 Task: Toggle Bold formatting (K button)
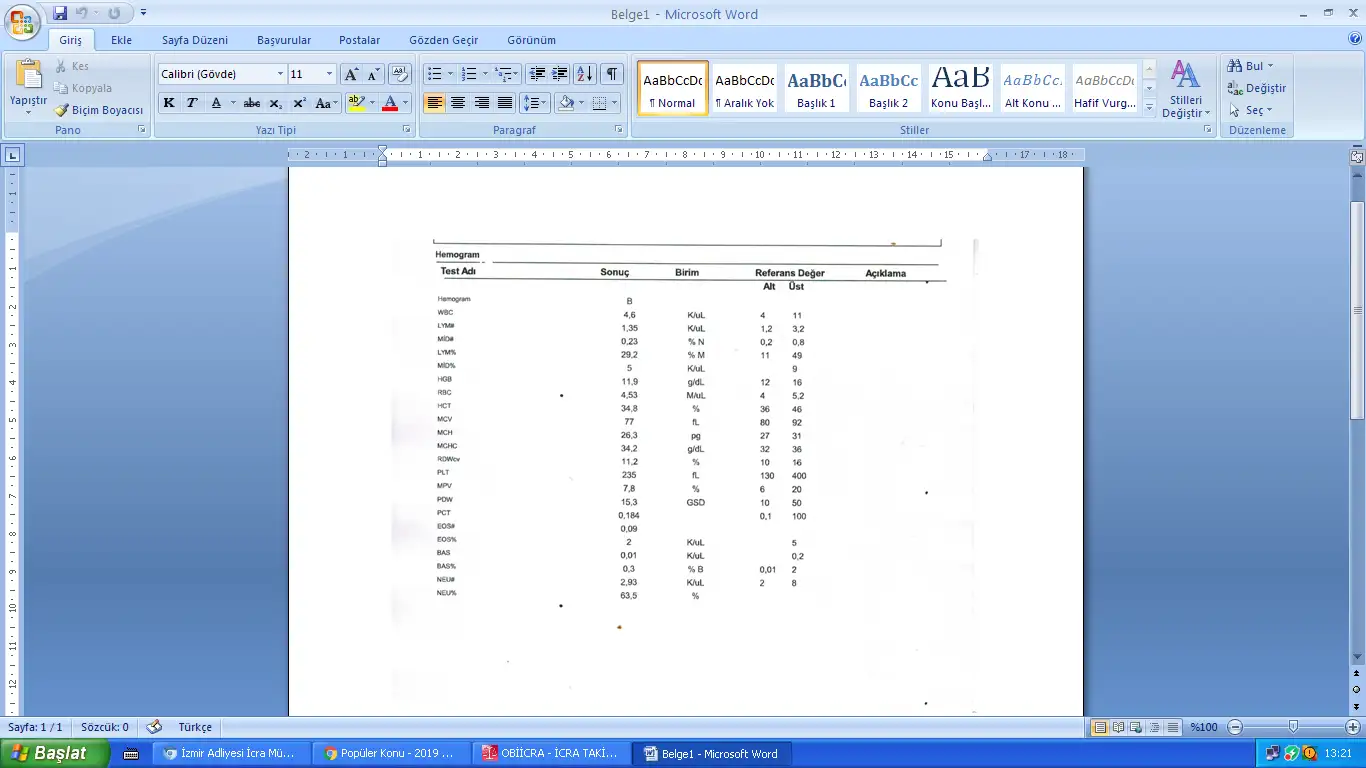(x=169, y=103)
